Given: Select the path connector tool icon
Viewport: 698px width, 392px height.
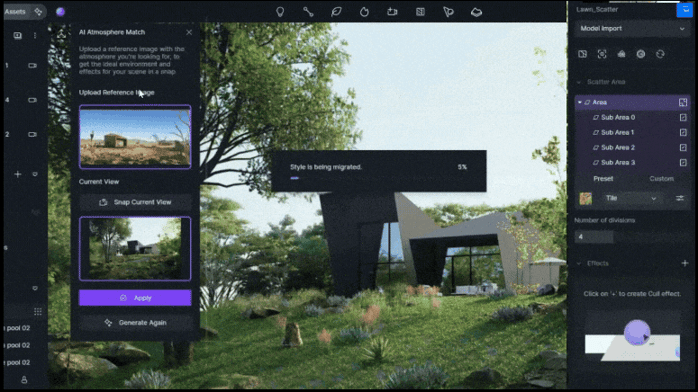Looking at the screenshot, I should (308, 12).
